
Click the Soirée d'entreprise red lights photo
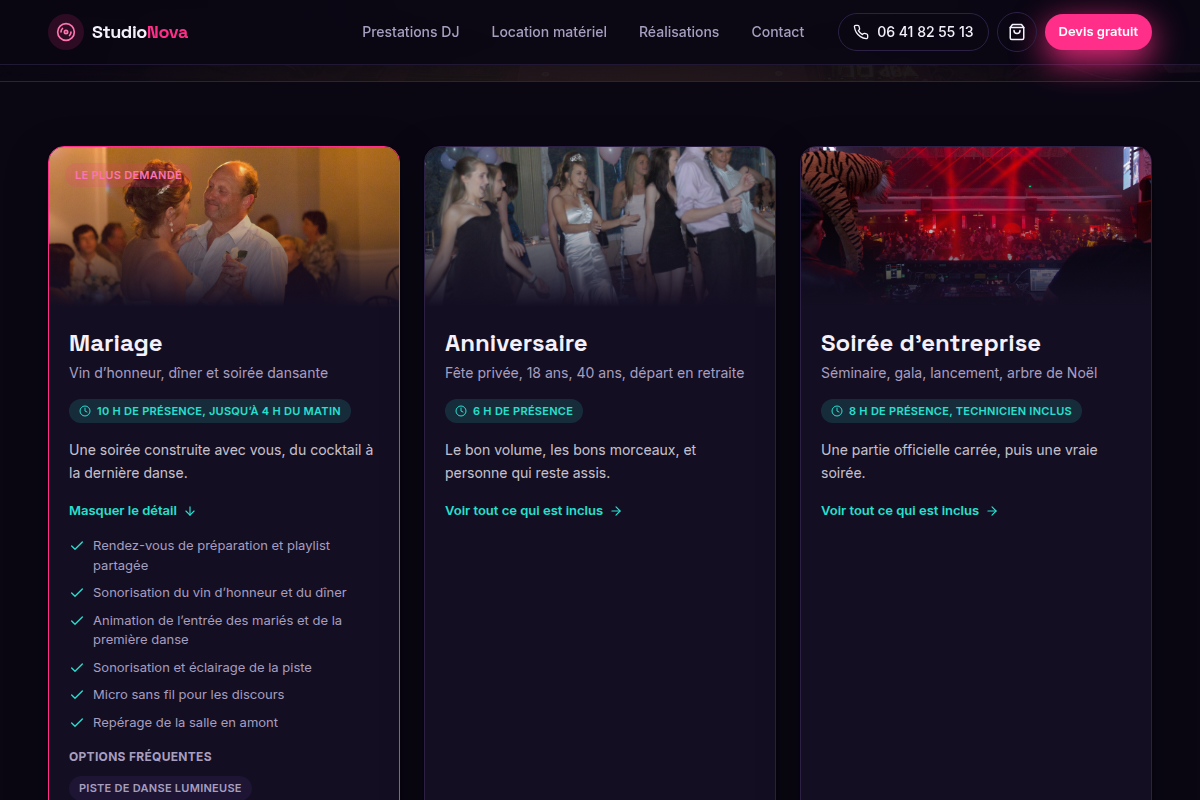[976, 226]
